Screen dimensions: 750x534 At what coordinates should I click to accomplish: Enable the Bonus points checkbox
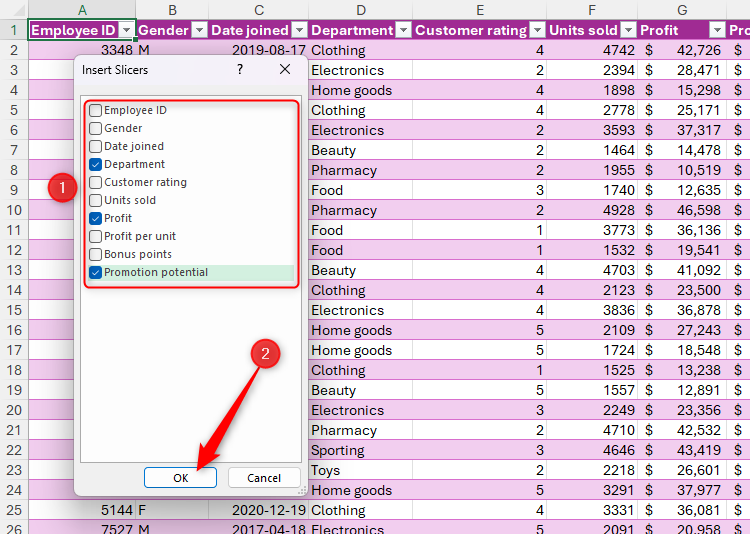click(96, 254)
